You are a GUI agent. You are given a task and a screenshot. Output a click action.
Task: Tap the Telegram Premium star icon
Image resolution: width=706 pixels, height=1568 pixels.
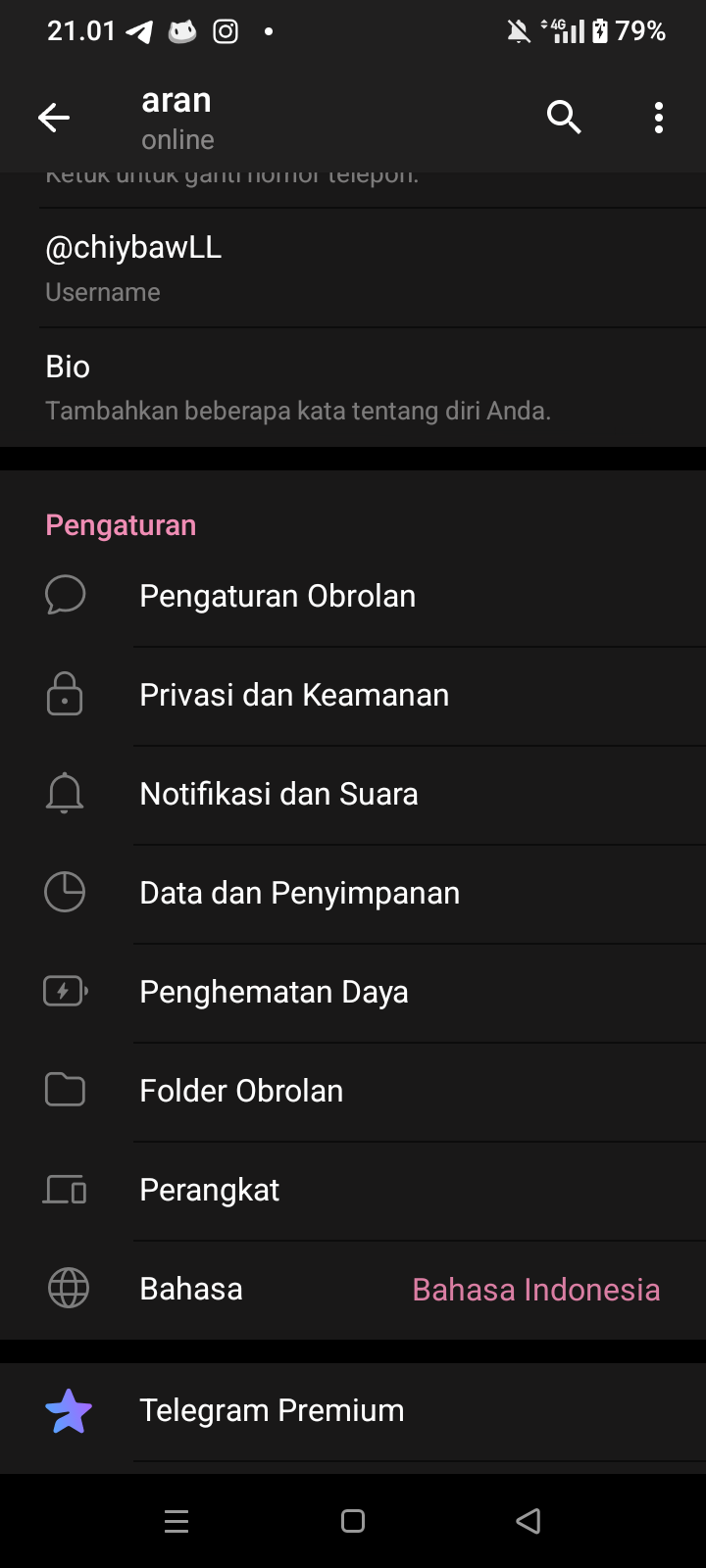tap(69, 1411)
